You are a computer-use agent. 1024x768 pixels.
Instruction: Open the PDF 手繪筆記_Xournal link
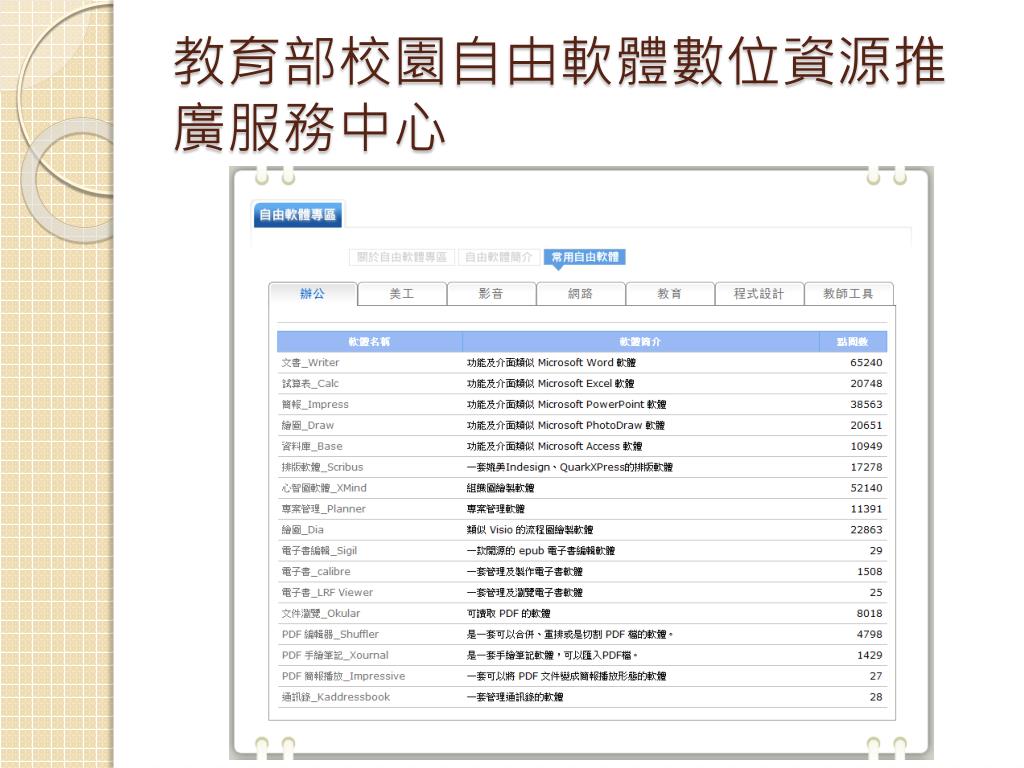coord(335,655)
